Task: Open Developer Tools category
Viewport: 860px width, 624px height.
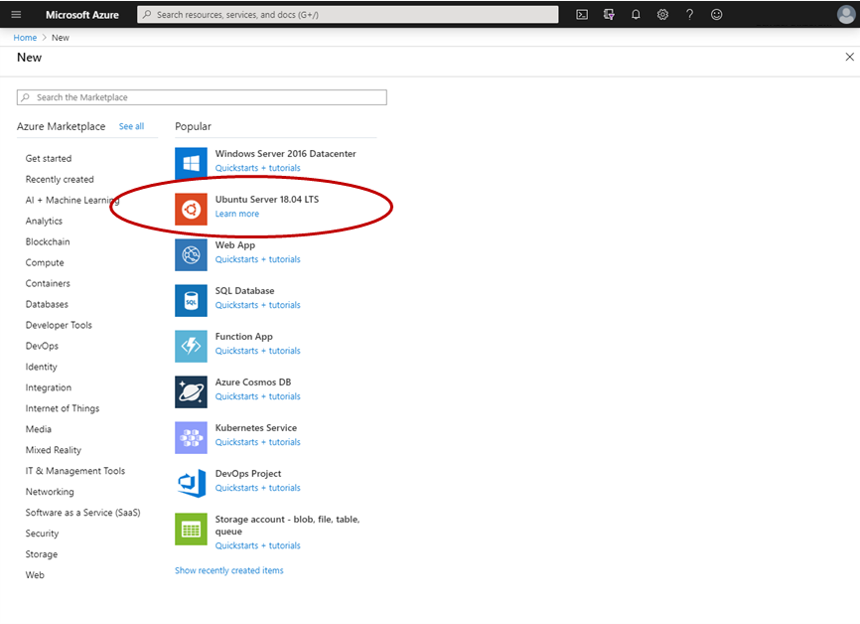Action: (59, 325)
